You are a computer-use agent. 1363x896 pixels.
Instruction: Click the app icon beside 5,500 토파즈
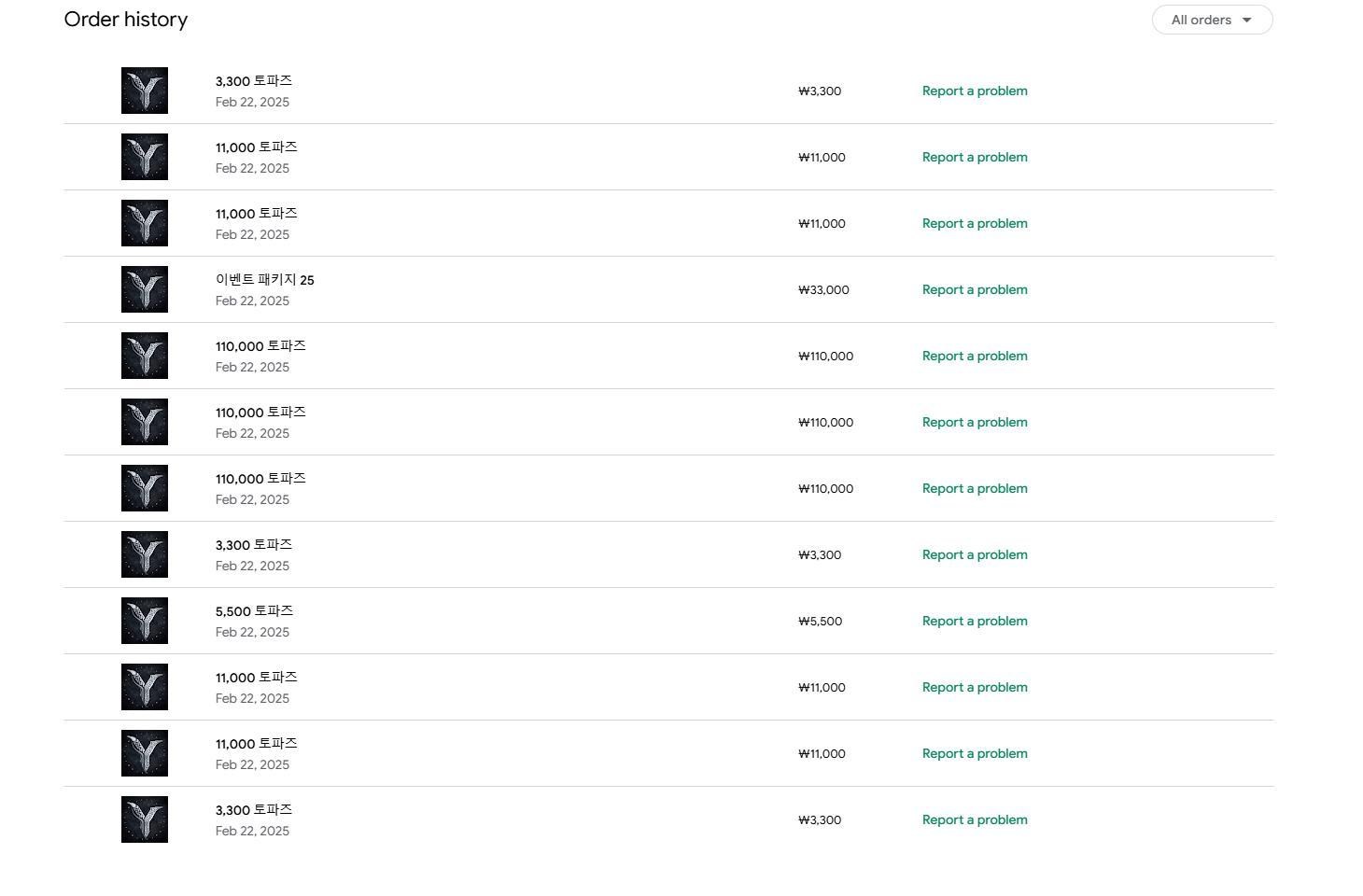coord(145,621)
